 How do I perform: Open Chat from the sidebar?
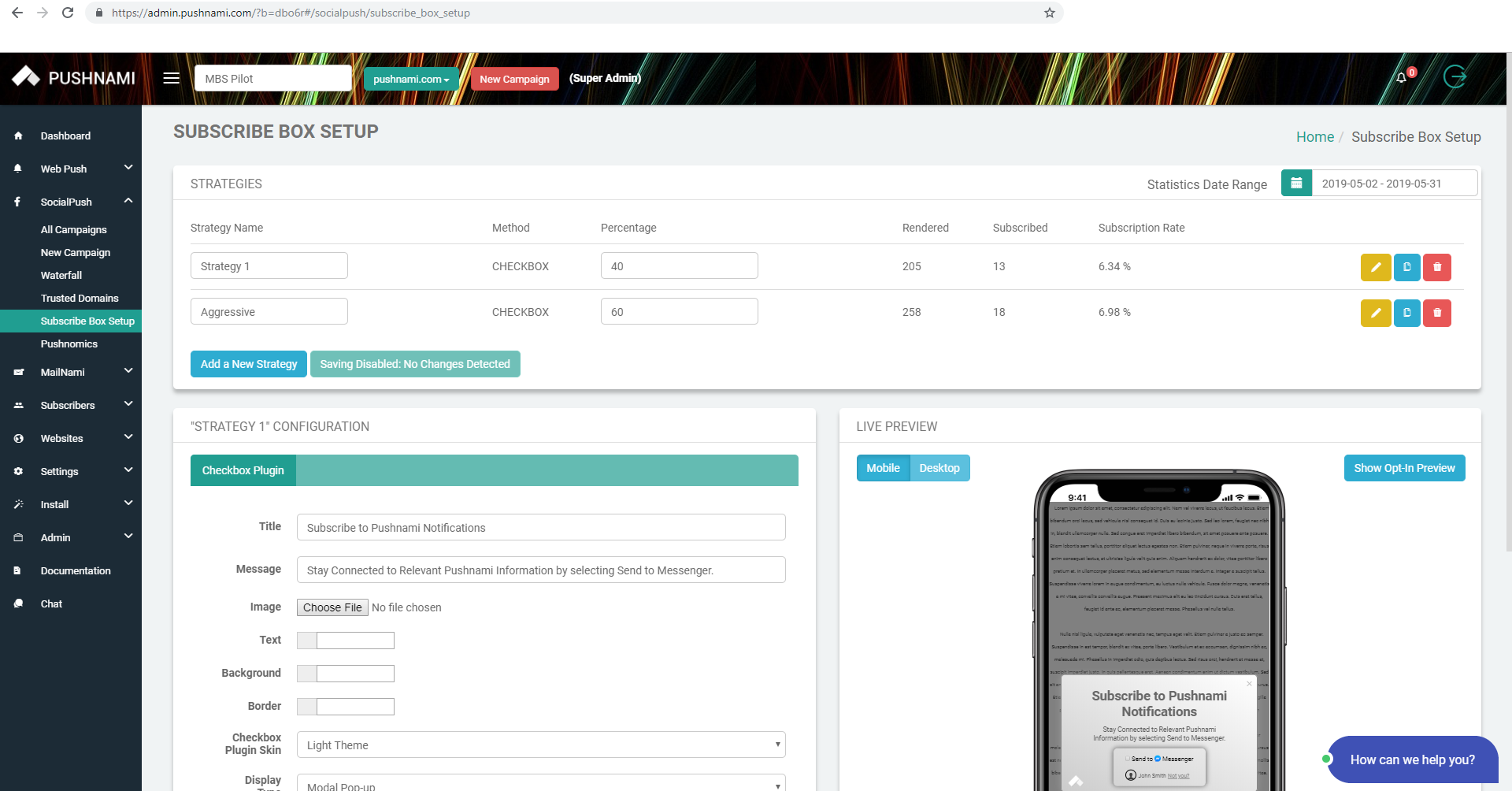click(50, 603)
